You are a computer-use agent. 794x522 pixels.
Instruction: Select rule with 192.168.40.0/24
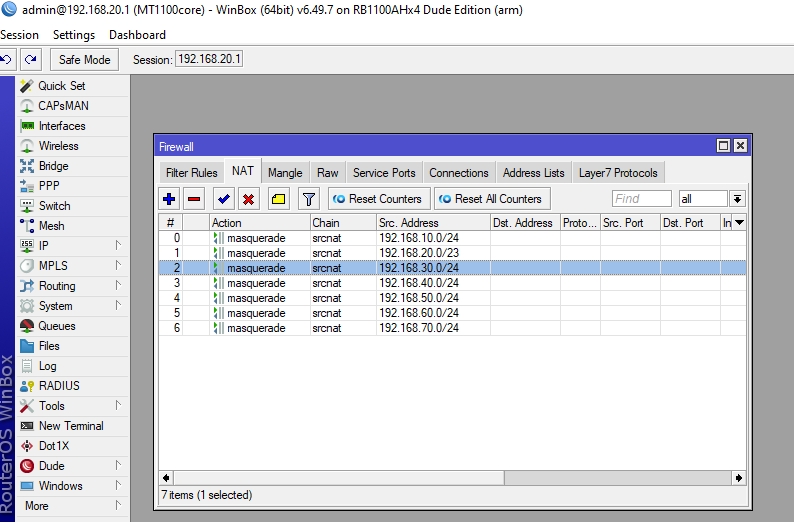(452, 283)
